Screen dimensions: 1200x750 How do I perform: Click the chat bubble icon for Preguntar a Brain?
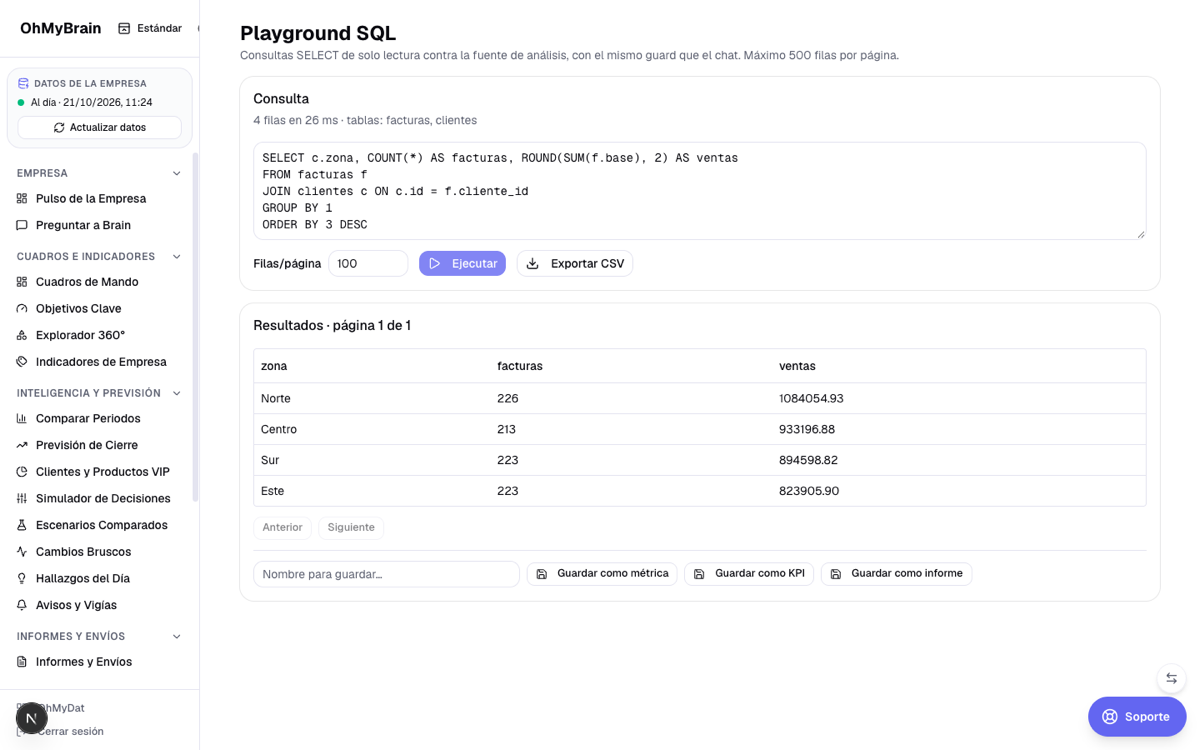click(x=22, y=226)
